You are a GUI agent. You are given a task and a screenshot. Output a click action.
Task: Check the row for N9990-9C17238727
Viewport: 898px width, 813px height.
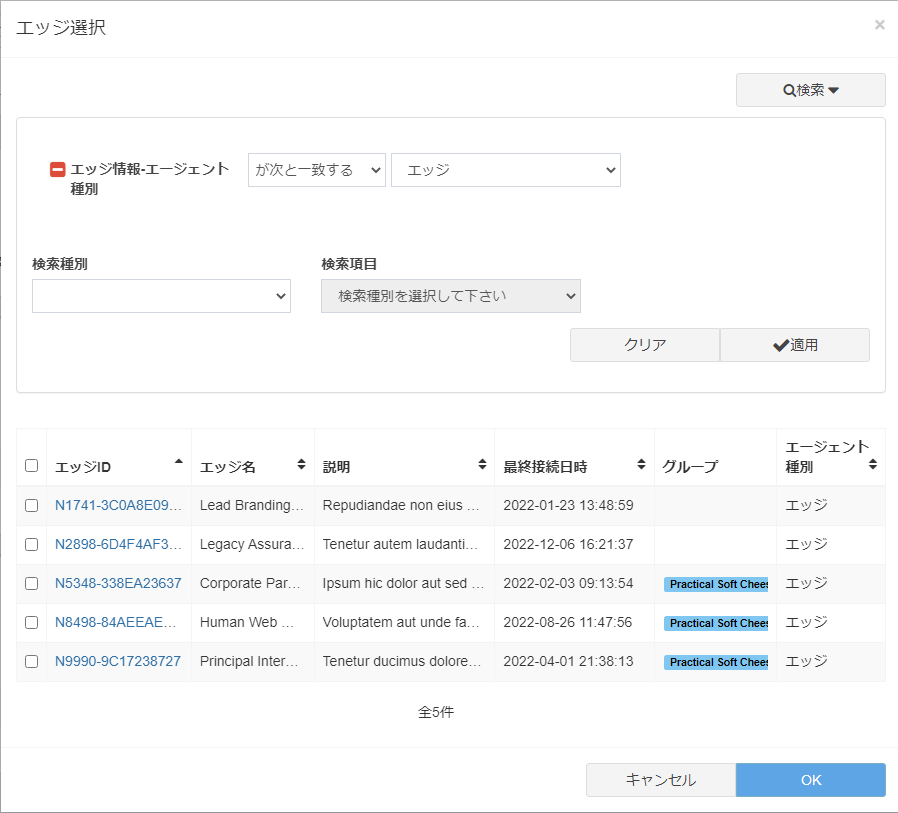point(31,662)
